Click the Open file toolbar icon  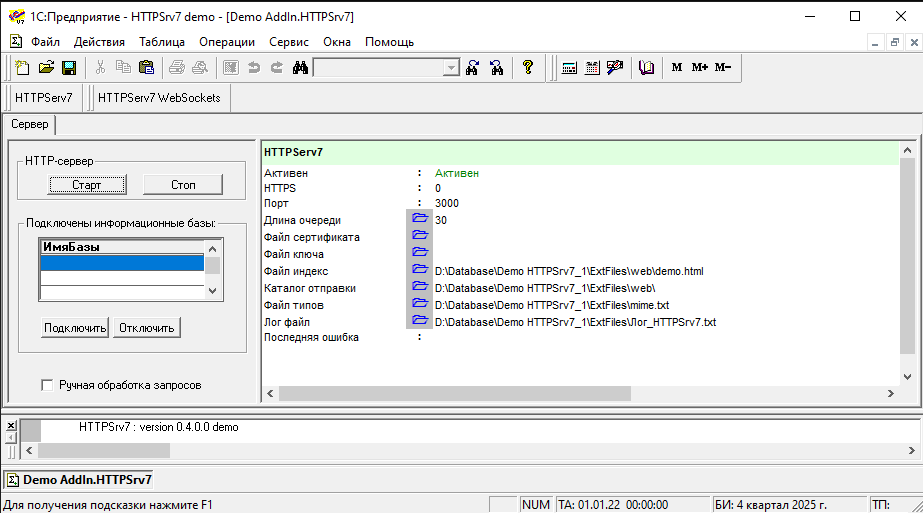click(46, 67)
